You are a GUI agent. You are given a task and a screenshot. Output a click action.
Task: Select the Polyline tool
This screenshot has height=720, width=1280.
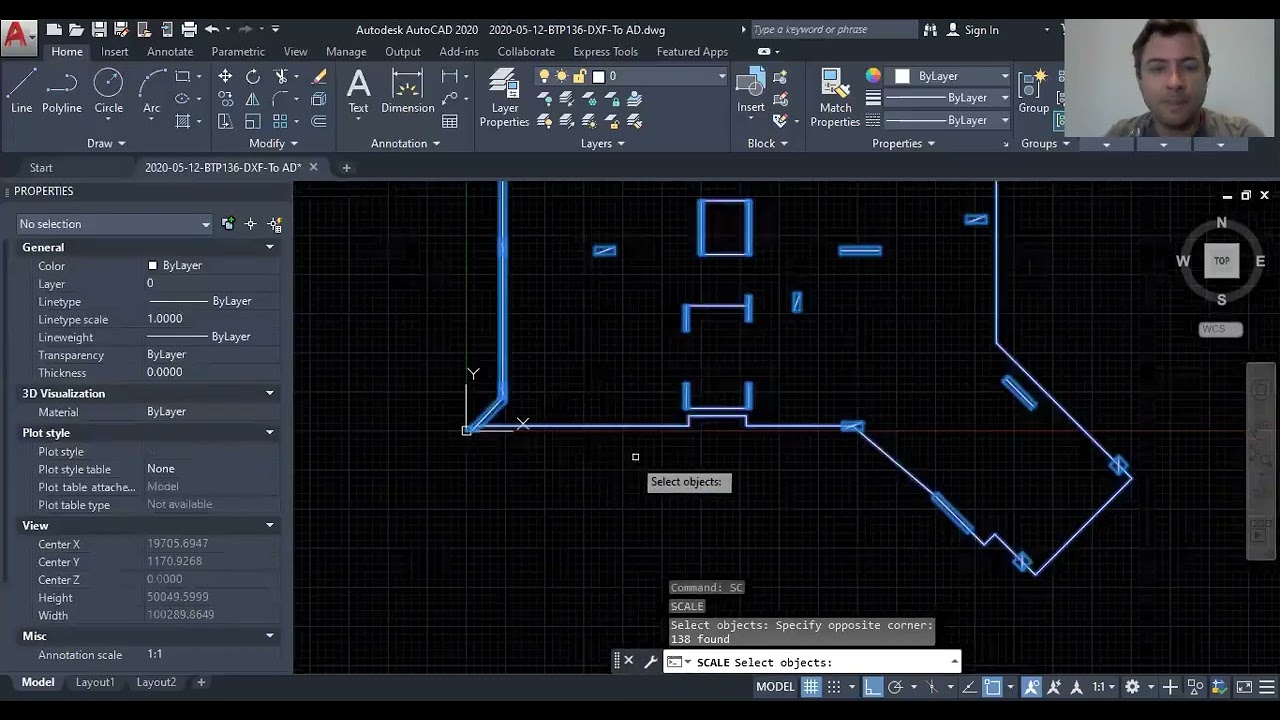[62, 91]
